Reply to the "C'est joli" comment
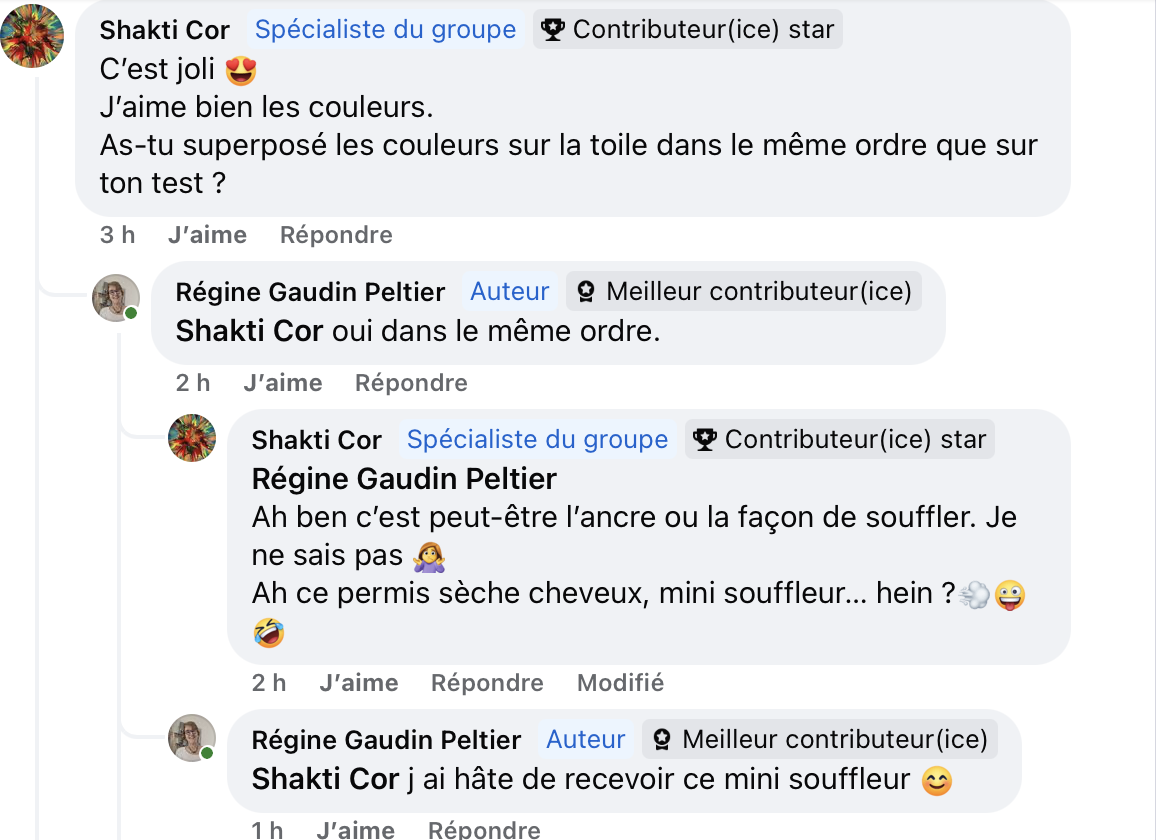1156x840 pixels. (336, 235)
